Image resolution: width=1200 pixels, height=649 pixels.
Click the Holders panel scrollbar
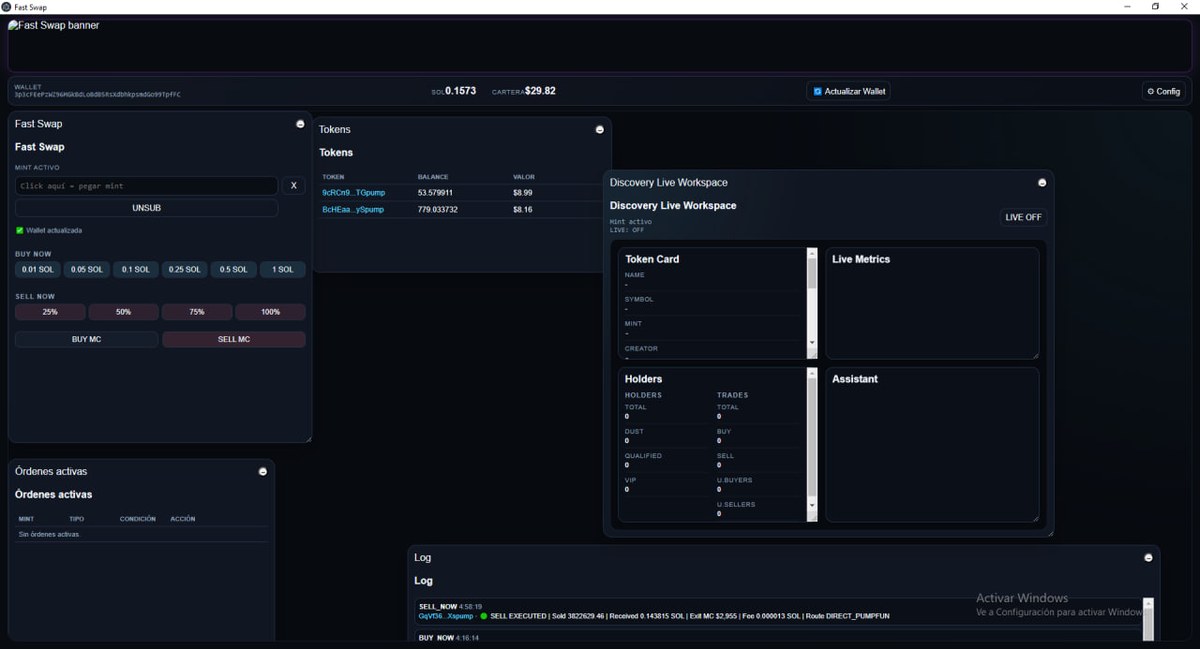(812, 444)
